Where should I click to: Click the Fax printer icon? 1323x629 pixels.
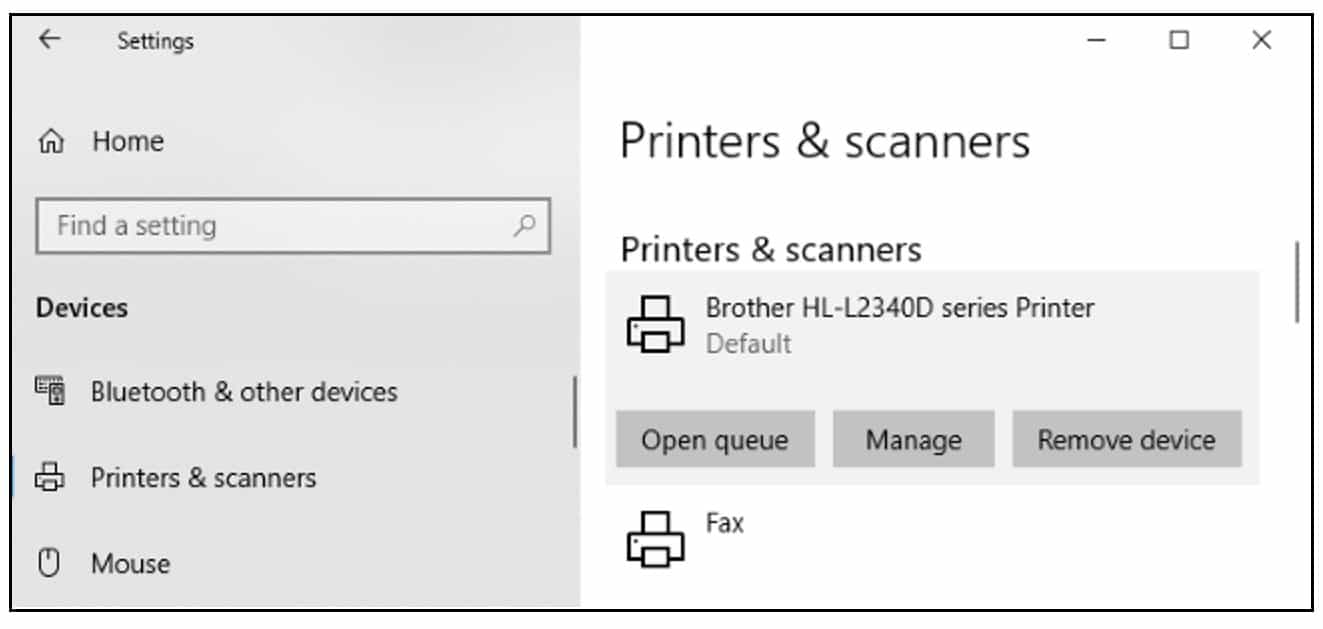656,538
